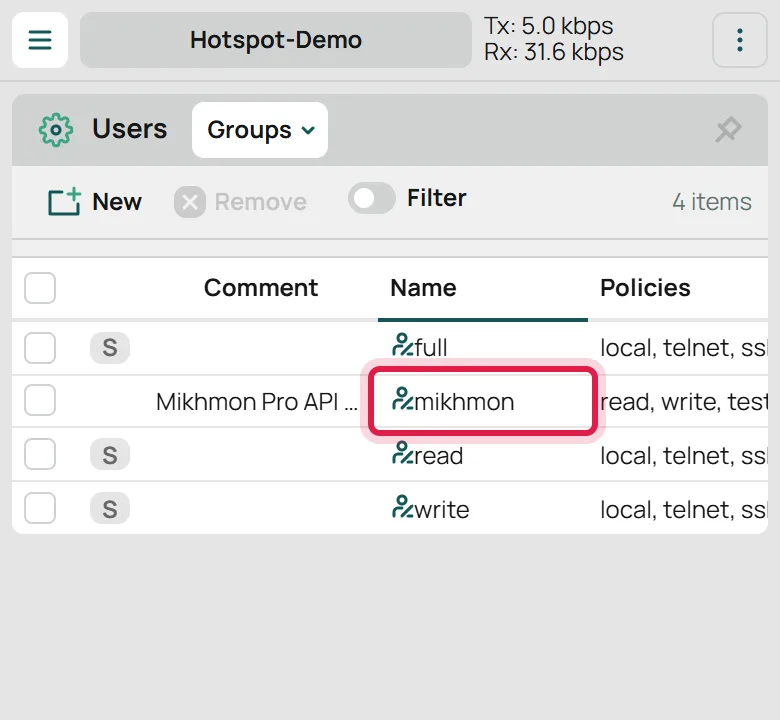Click the group icon beside full
This screenshot has height=720, width=780.
pyautogui.click(x=402, y=345)
